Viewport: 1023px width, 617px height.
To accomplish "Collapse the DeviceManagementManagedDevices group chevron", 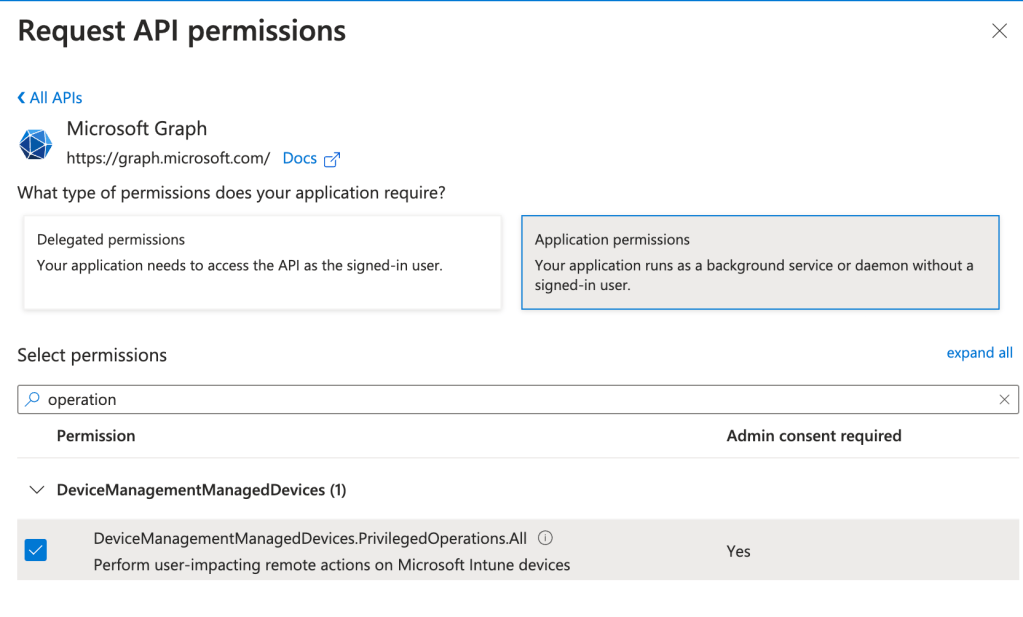I will pyautogui.click(x=37, y=490).
